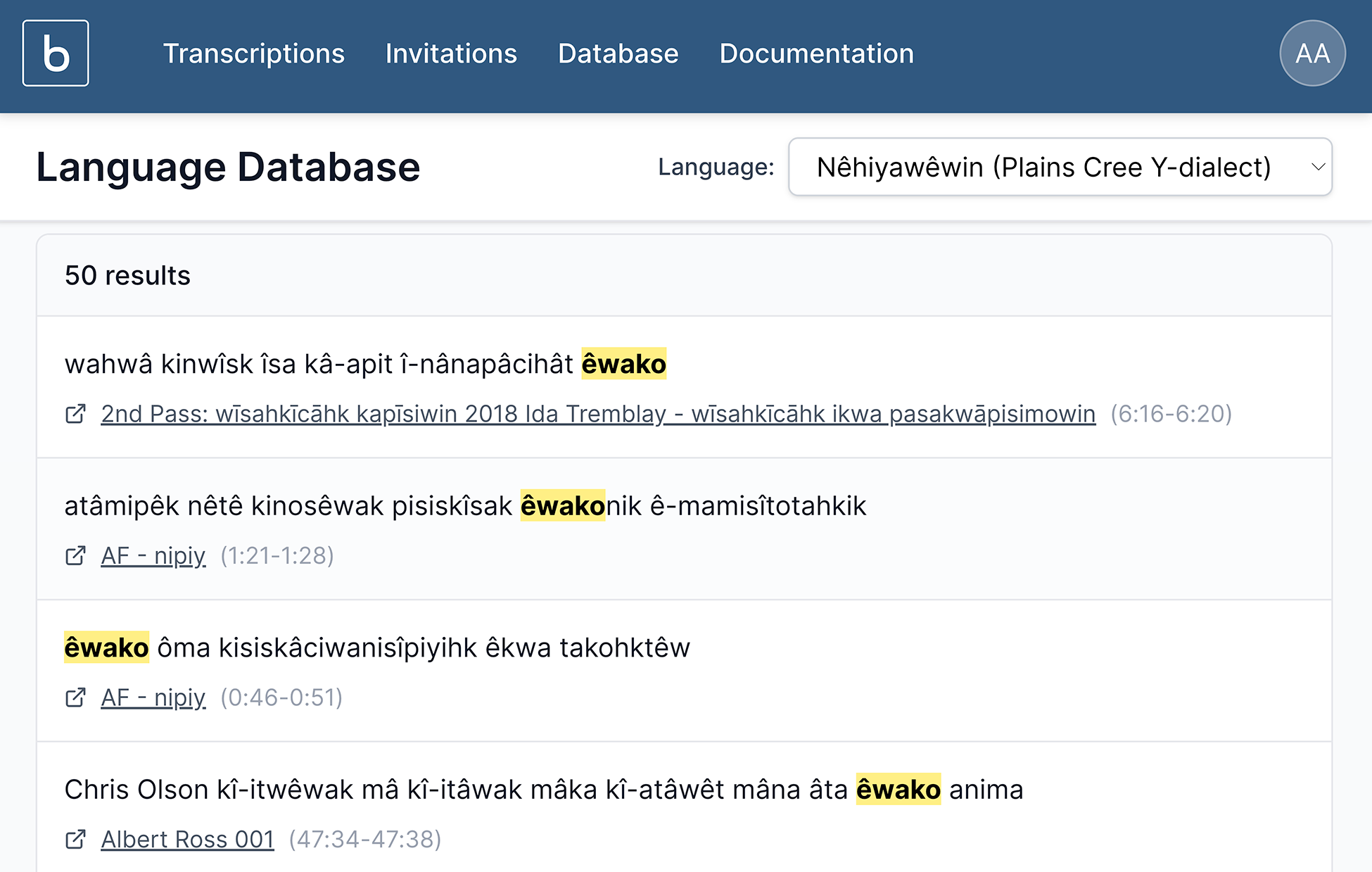Click the highlighted êwako in first result
The width and height of the screenshot is (1372, 872).
pyautogui.click(x=623, y=364)
